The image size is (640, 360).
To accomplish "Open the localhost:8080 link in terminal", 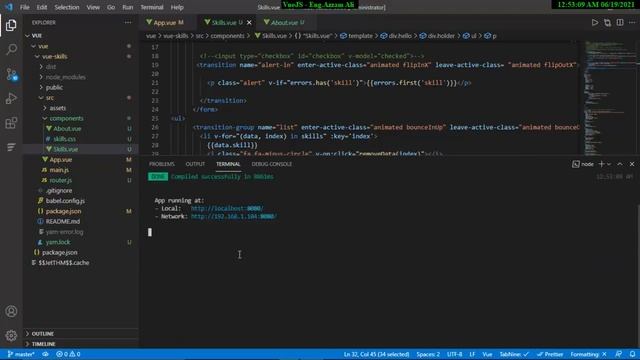I will 227,208.
